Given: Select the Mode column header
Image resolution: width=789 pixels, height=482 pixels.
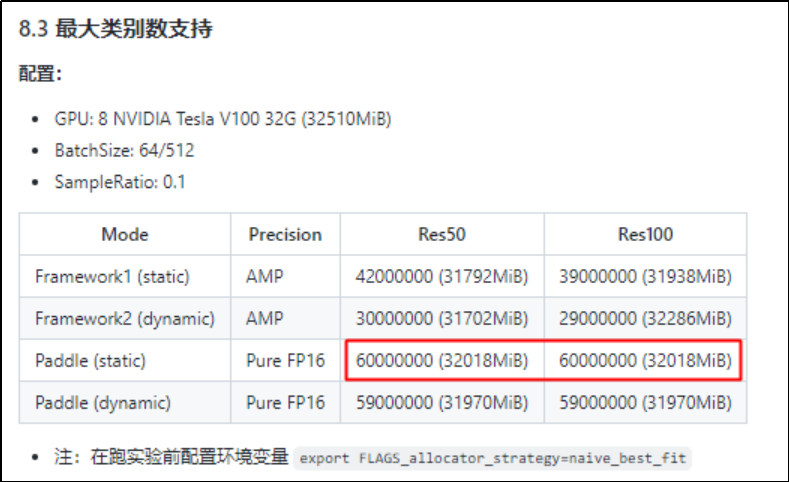Looking at the screenshot, I should (x=125, y=234).
